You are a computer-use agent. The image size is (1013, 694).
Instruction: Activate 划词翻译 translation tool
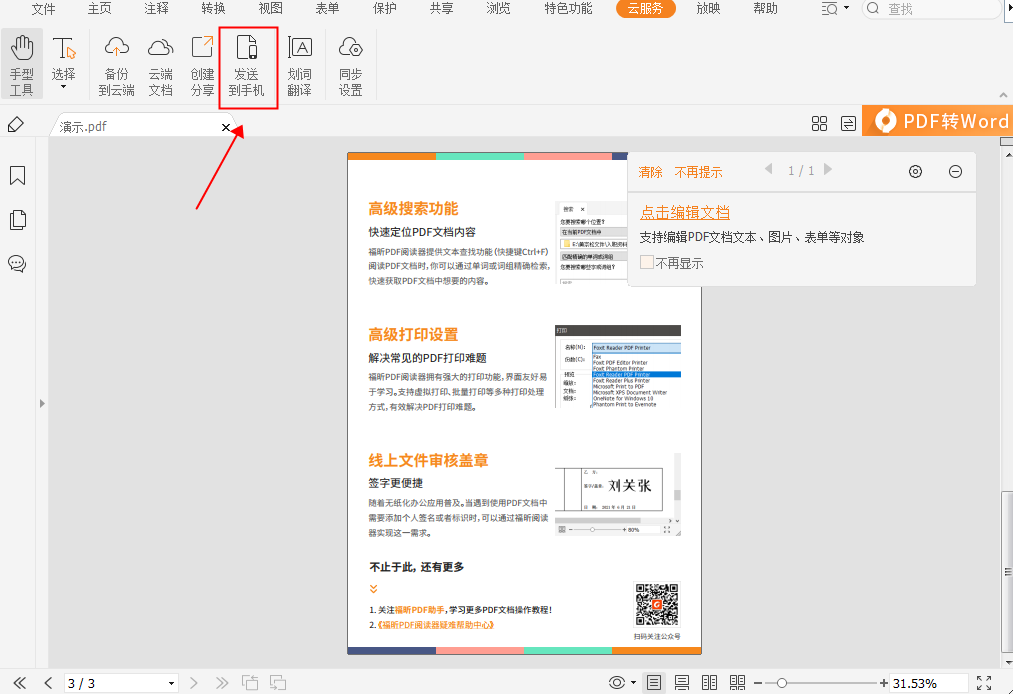pyautogui.click(x=301, y=62)
